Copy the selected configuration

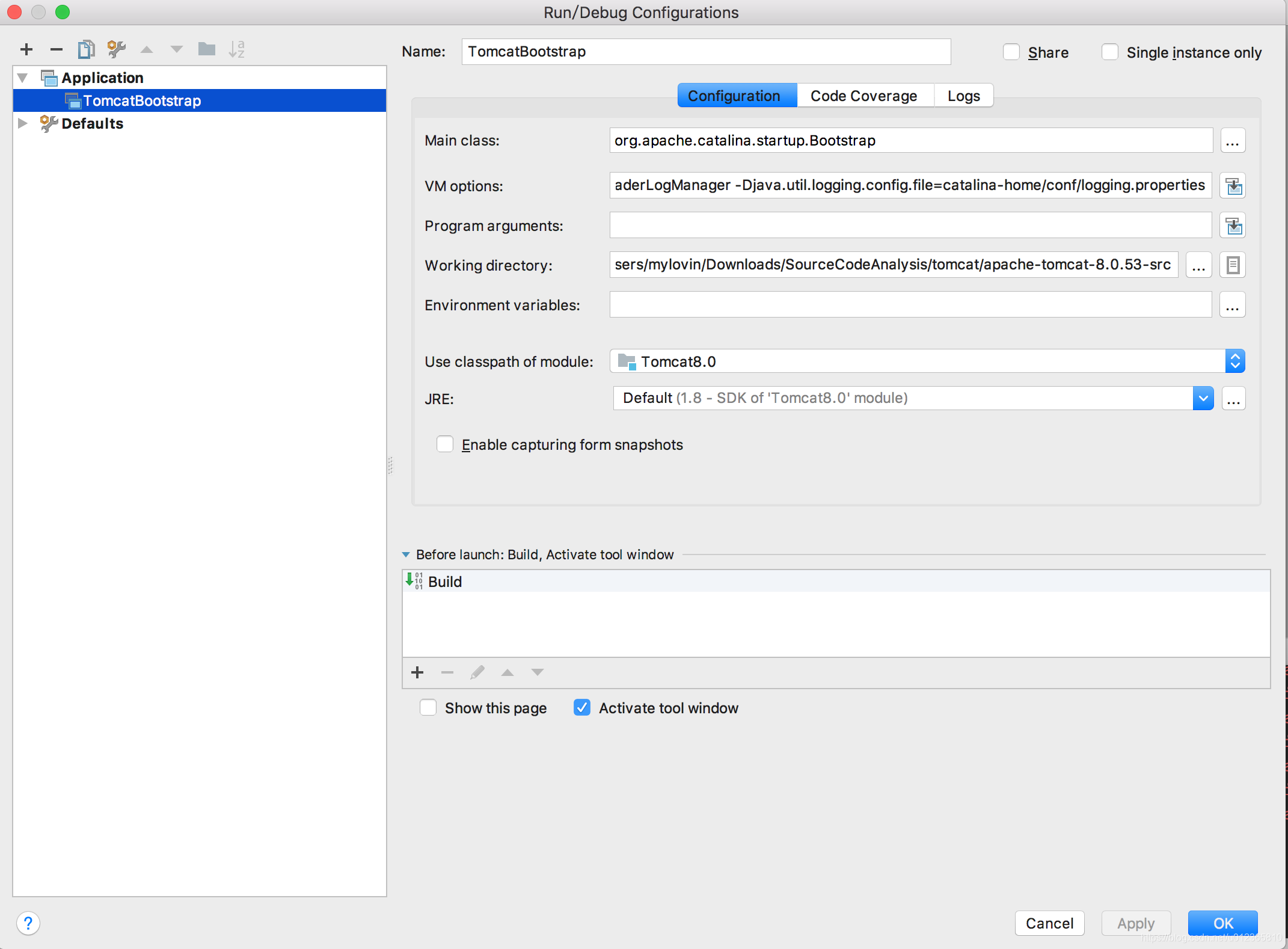tap(87, 49)
